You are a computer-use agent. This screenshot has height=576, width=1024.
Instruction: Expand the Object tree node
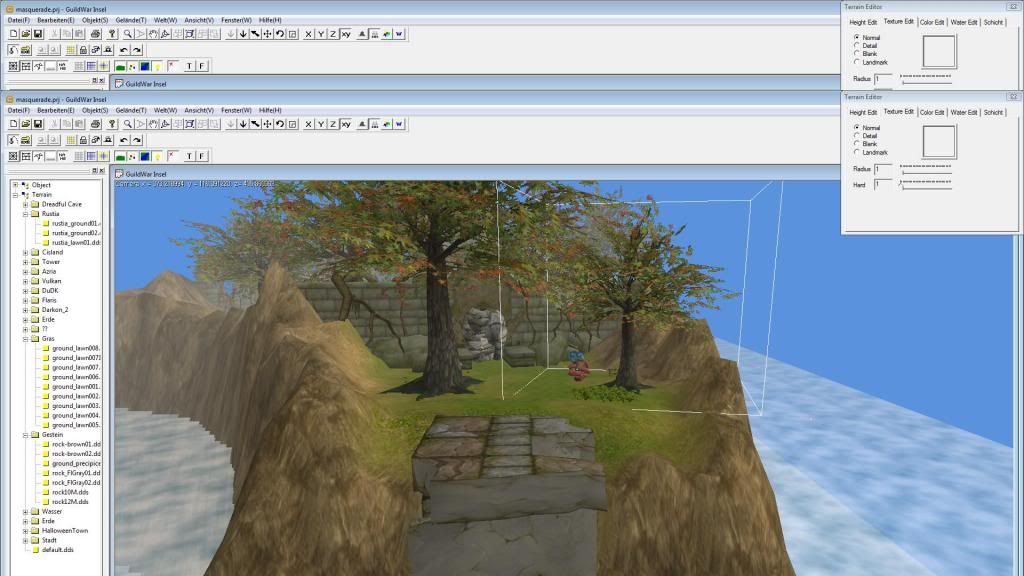[15, 185]
